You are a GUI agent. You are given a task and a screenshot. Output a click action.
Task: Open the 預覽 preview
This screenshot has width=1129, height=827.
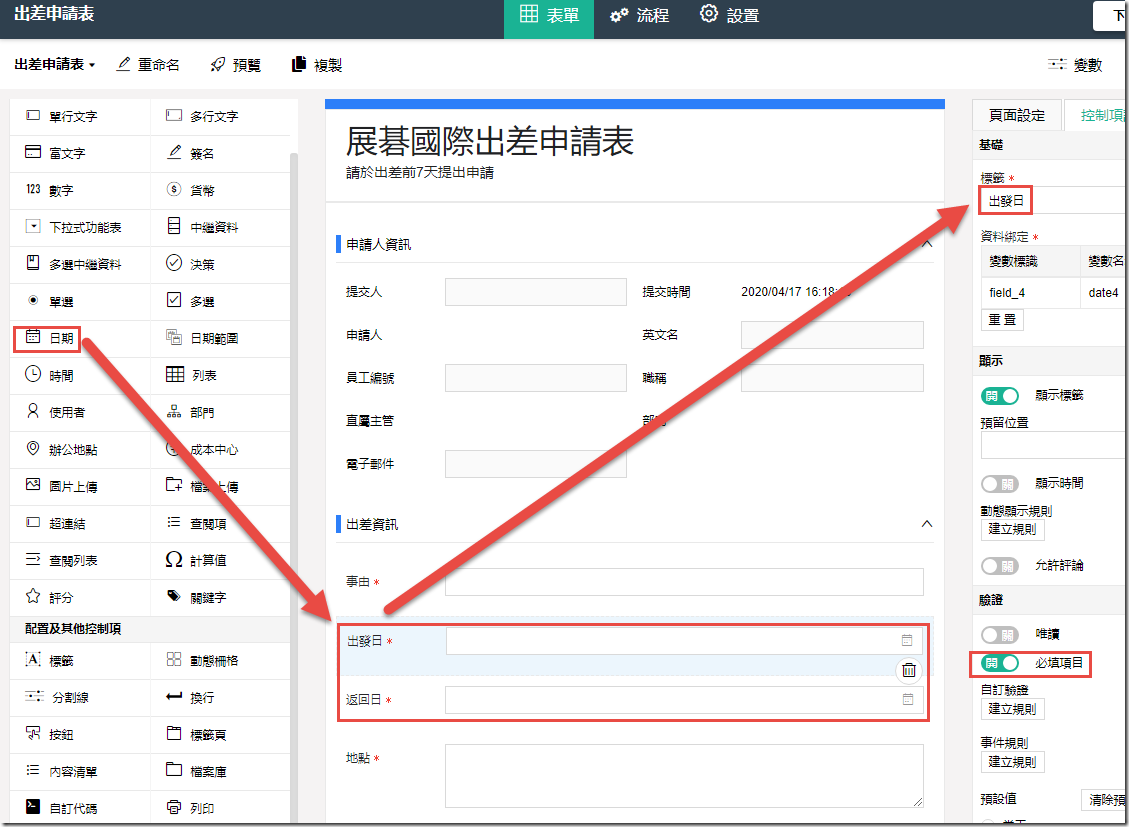[x=235, y=65]
